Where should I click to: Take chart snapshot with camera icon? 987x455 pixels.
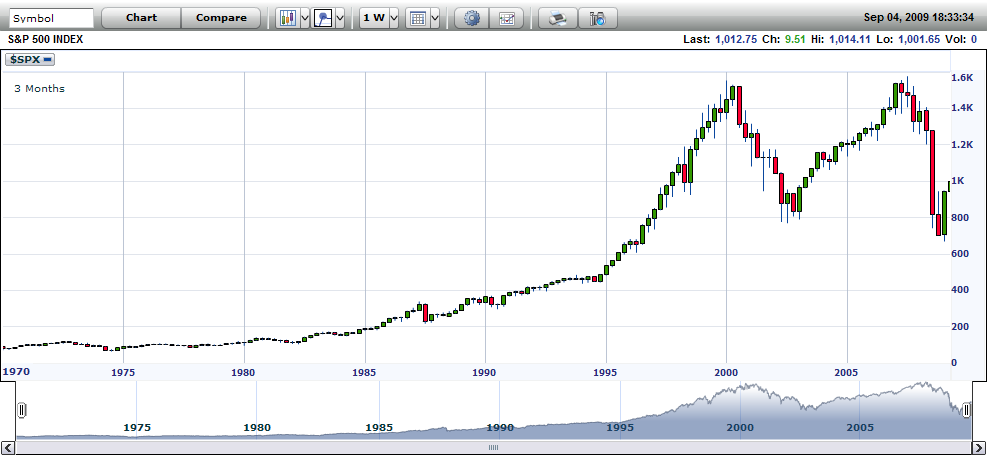click(597, 18)
